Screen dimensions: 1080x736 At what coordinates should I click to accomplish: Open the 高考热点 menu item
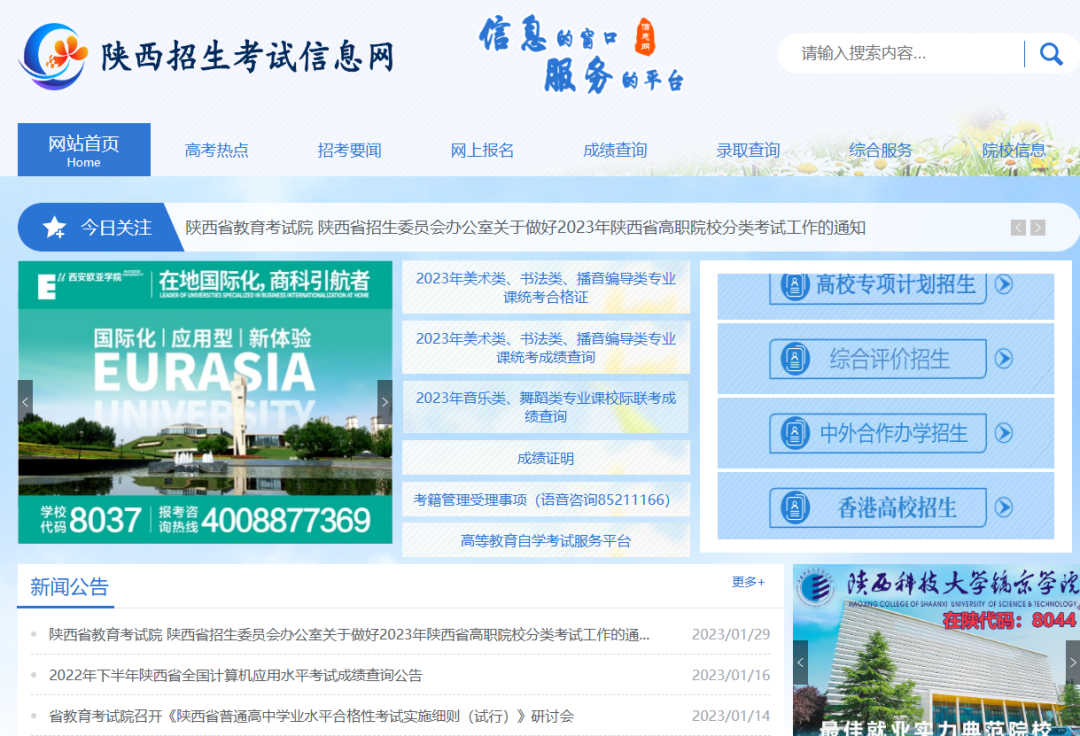(x=216, y=150)
